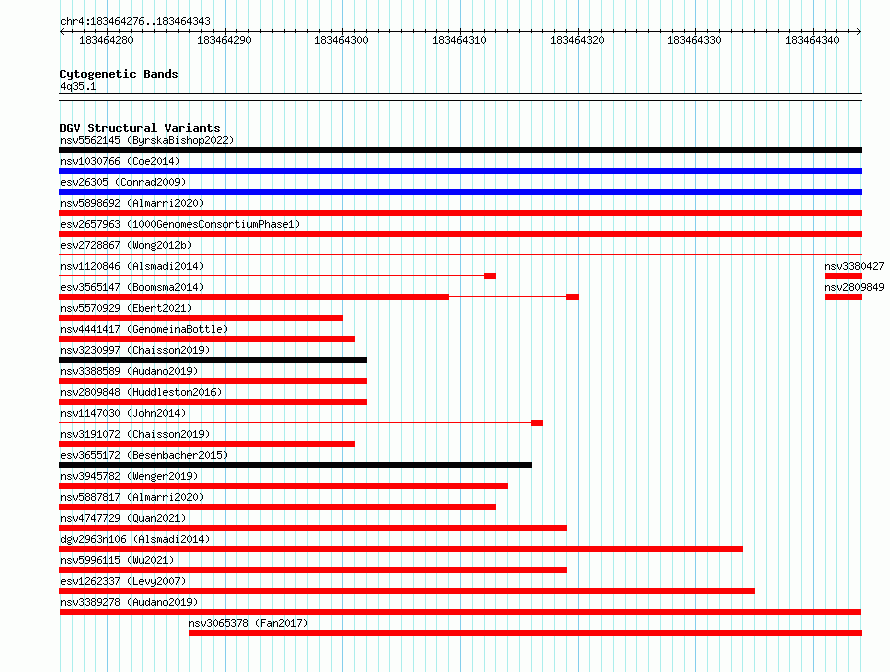
Task: Click the Cytogenetic Bands track title
Action: (x=119, y=74)
